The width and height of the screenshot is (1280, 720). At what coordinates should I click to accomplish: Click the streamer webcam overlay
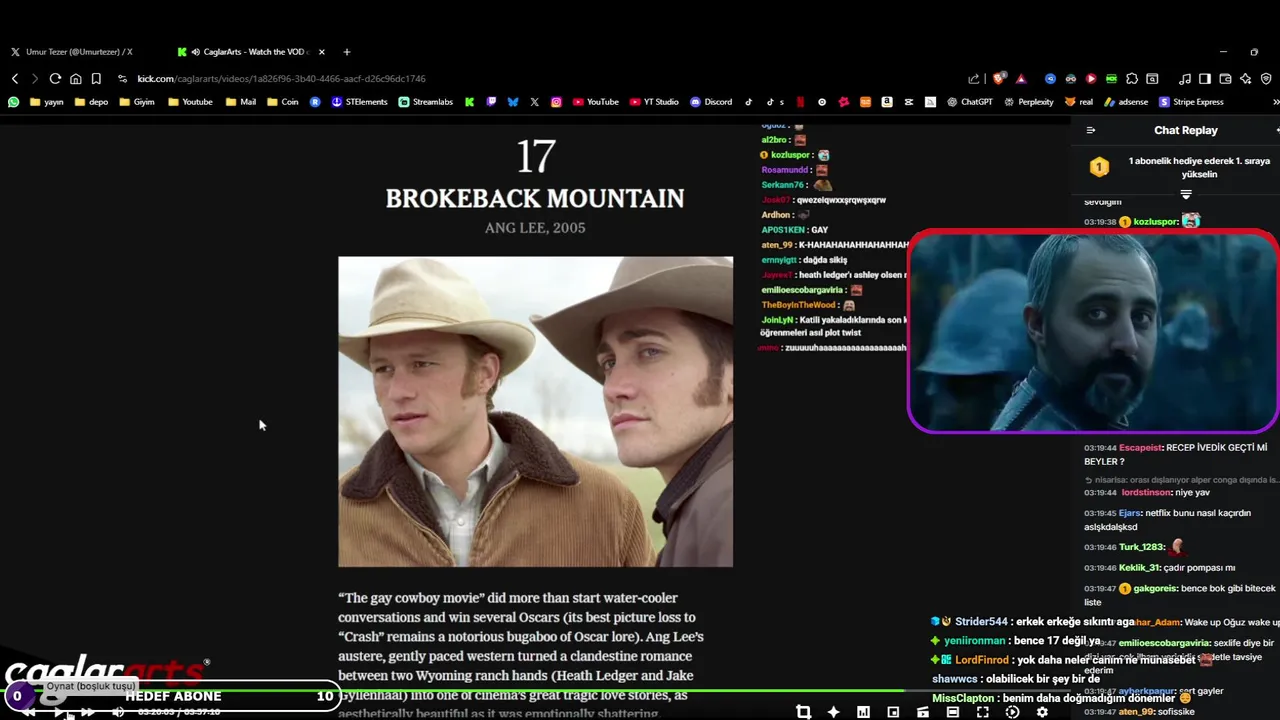pyautogui.click(x=1093, y=332)
